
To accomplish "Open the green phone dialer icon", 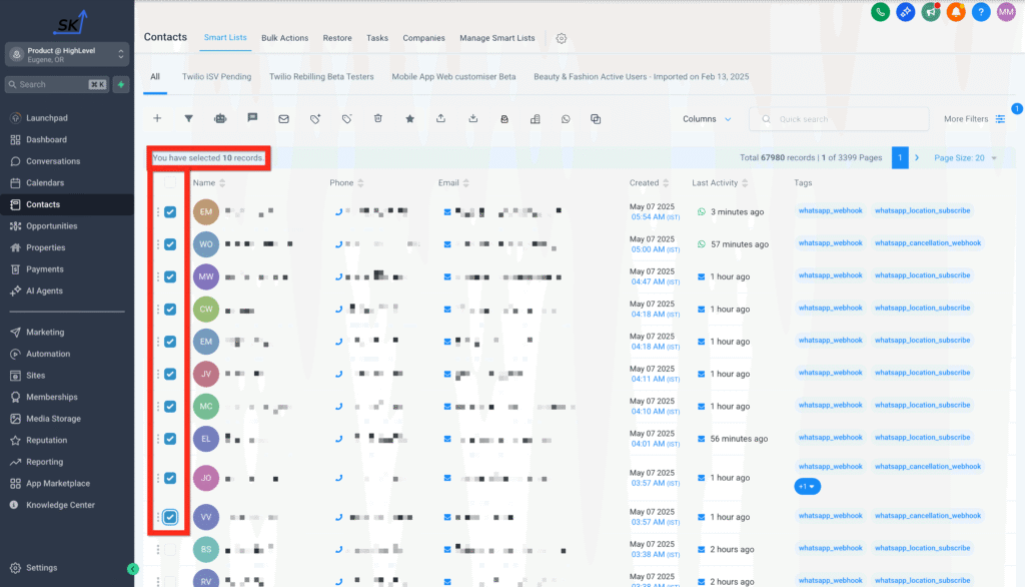I will (x=880, y=12).
